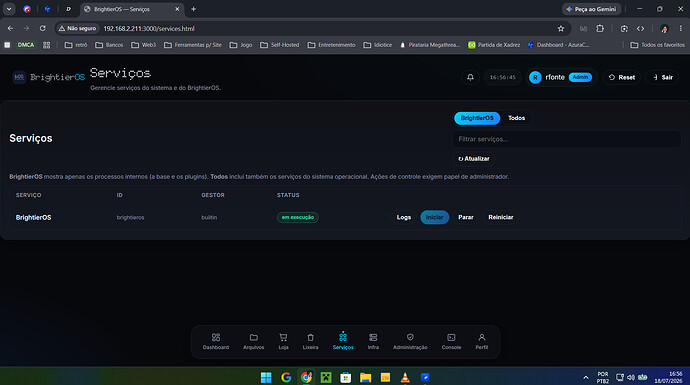
Task: Open Chrome menu three dots
Action: click(x=680, y=29)
